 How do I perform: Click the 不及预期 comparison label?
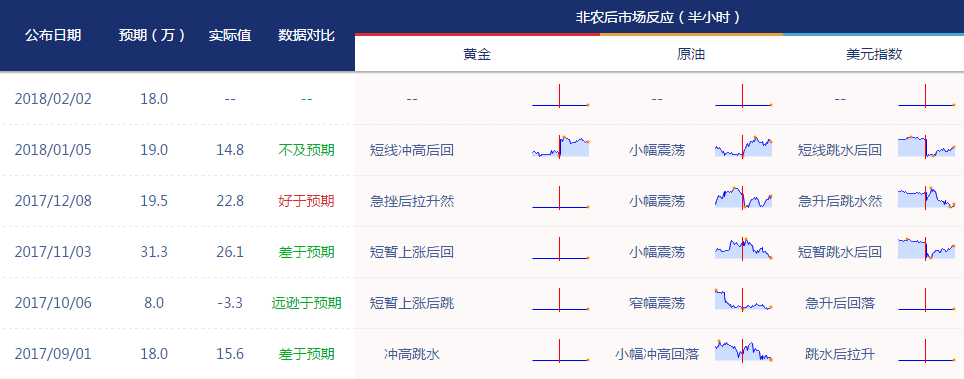pos(306,150)
